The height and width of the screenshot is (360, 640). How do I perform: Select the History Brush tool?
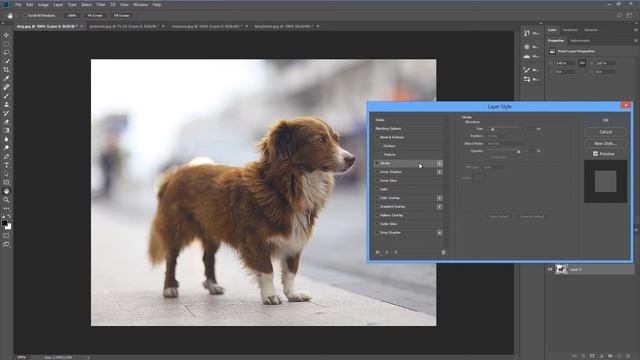pos(6,113)
